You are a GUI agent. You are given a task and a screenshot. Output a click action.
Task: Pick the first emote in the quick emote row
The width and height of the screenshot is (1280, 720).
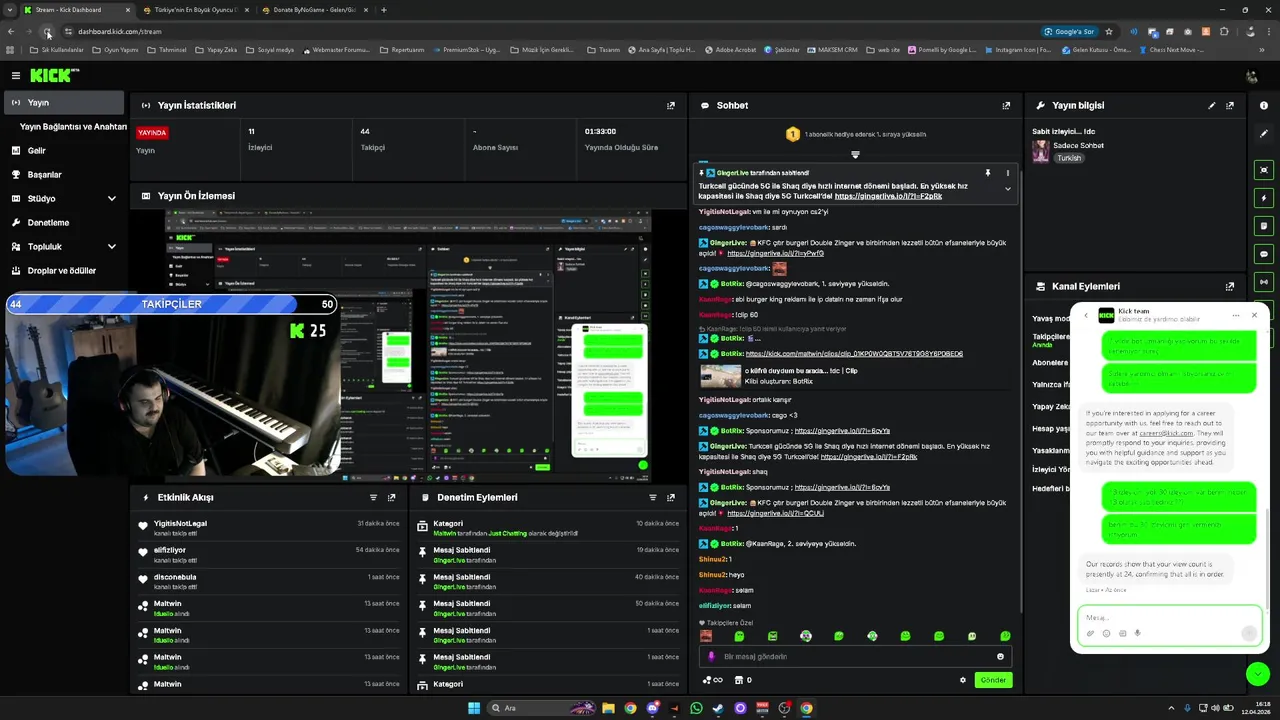click(x=706, y=636)
